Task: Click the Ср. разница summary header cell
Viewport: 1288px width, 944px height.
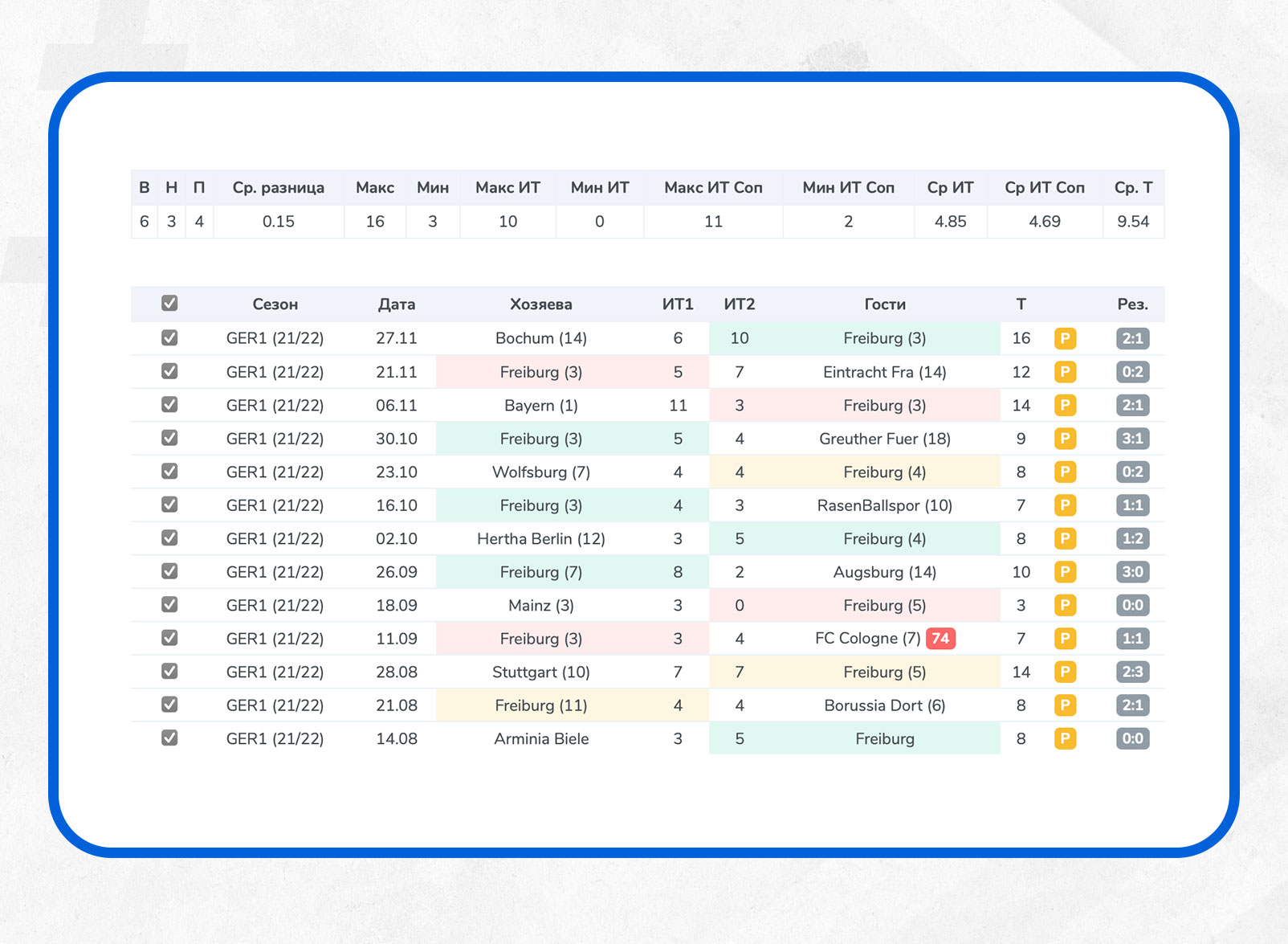Action: click(x=278, y=188)
